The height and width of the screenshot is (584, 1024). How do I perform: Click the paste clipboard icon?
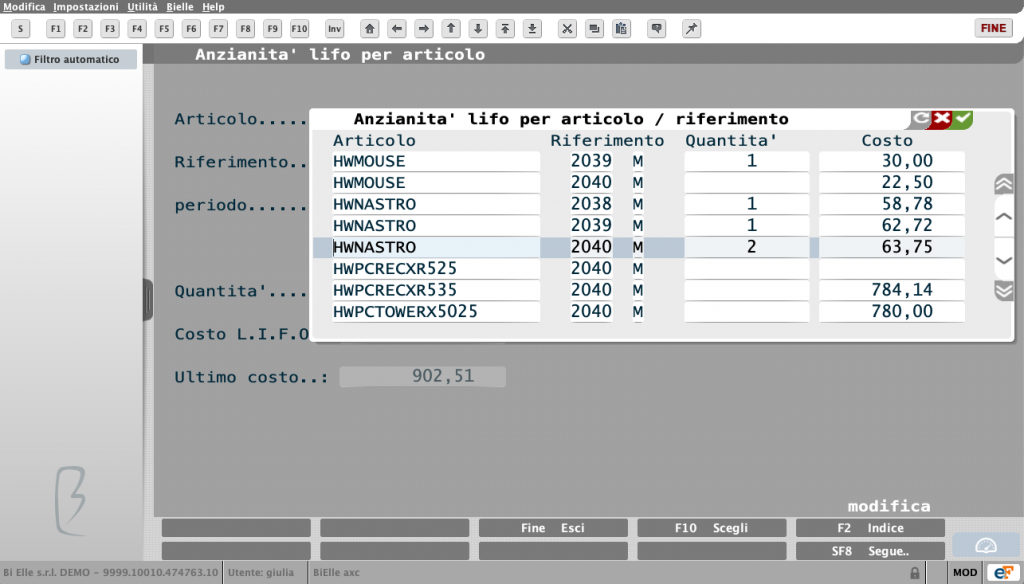(621, 29)
